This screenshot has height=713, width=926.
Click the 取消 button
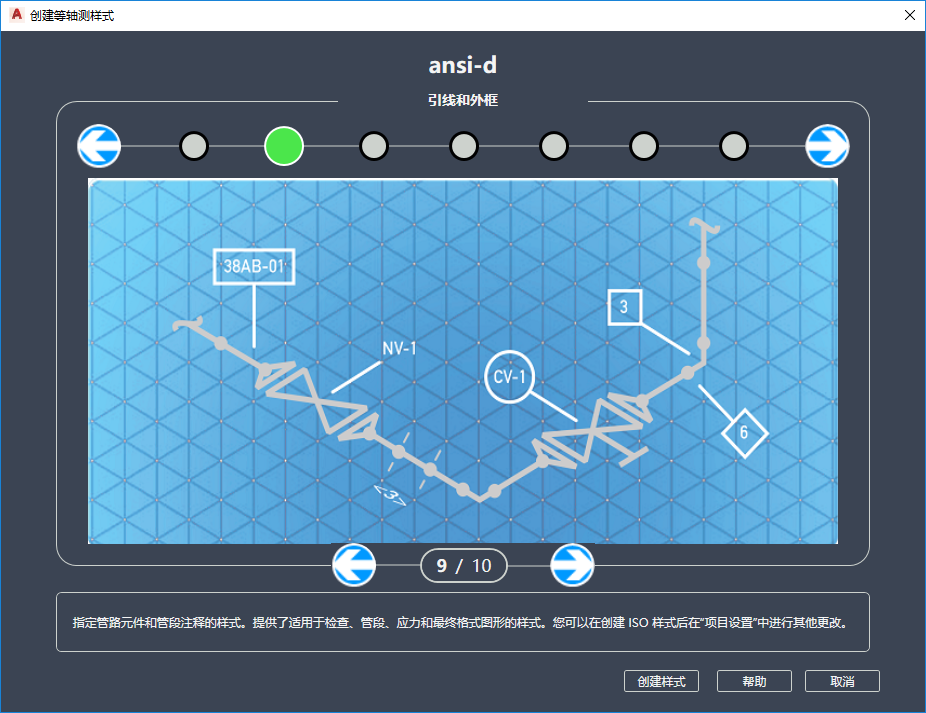coord(842,681)
